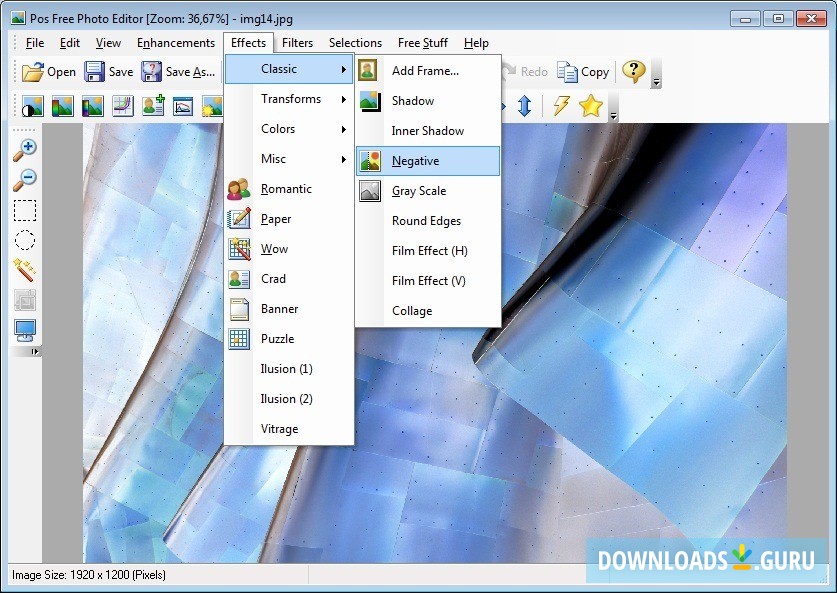Select Ilusion (2) effect

(289, 399)
